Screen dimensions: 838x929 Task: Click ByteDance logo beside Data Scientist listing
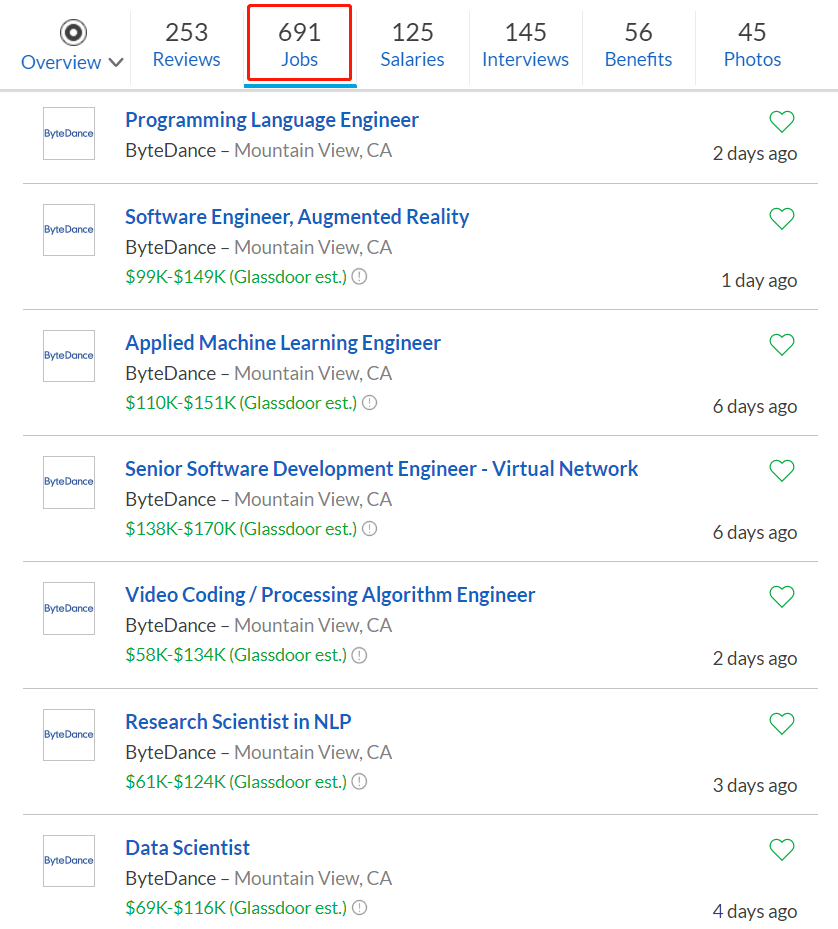pyautogui.click(x=69, y=861)
